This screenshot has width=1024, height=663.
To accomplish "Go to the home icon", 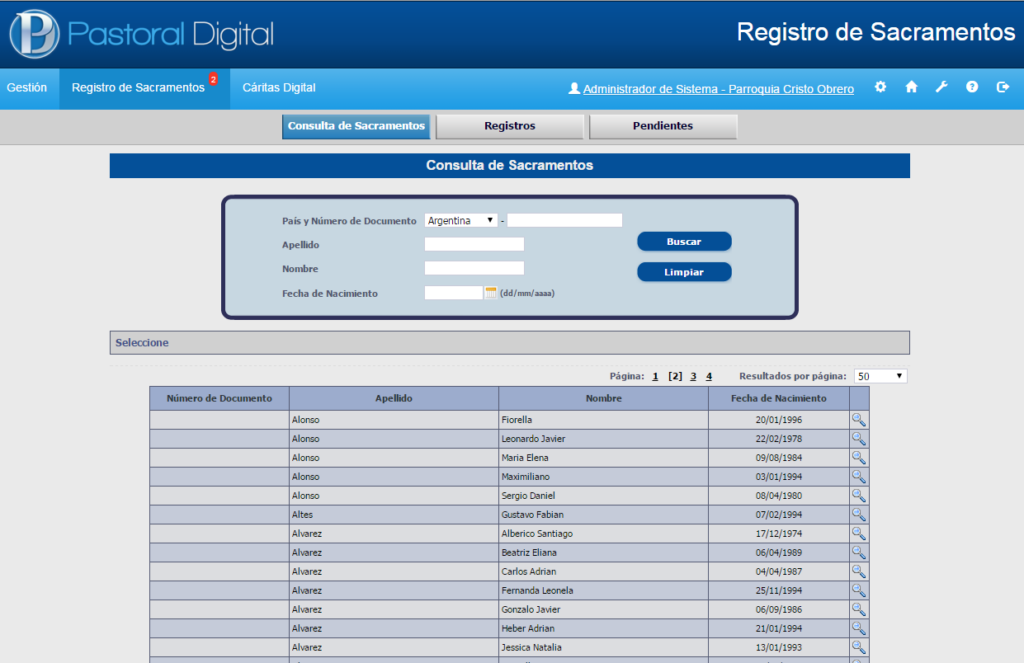I will click(x=911, y=87).
